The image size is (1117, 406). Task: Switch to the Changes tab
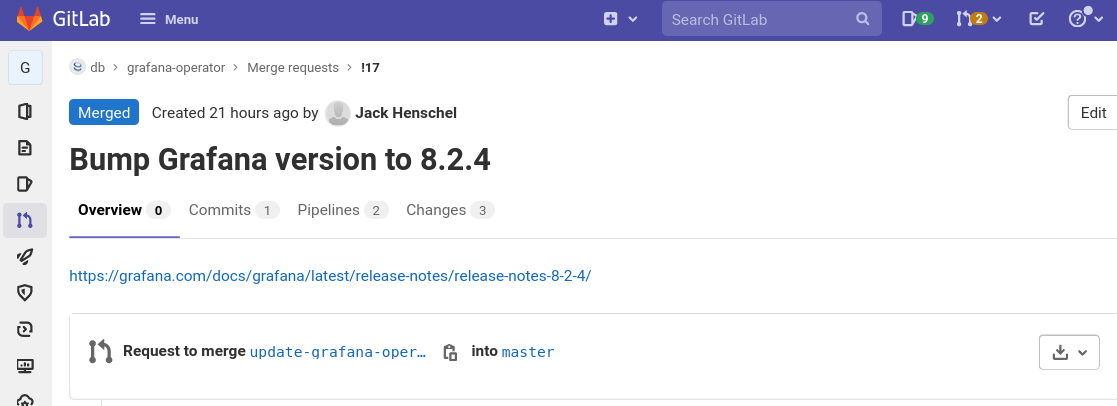click(x=450, y=210)
